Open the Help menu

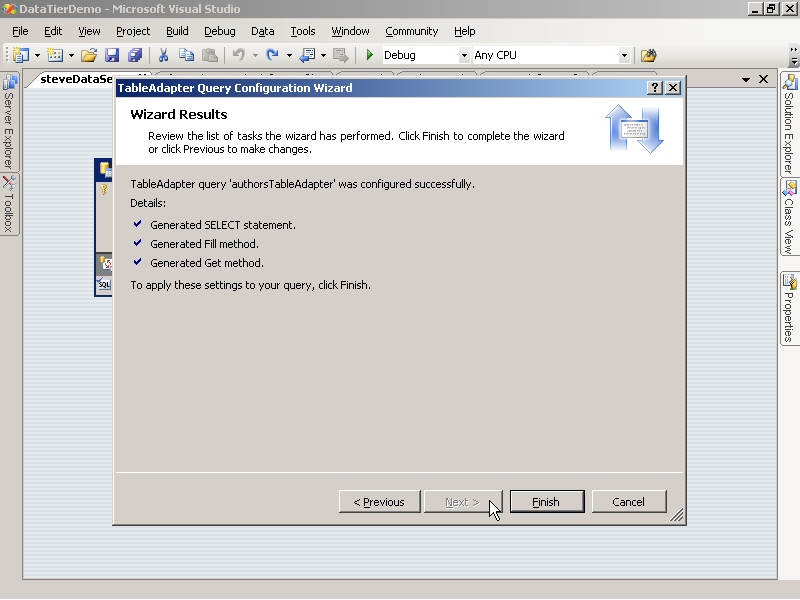pyautogui.click(x=465, y=31)
